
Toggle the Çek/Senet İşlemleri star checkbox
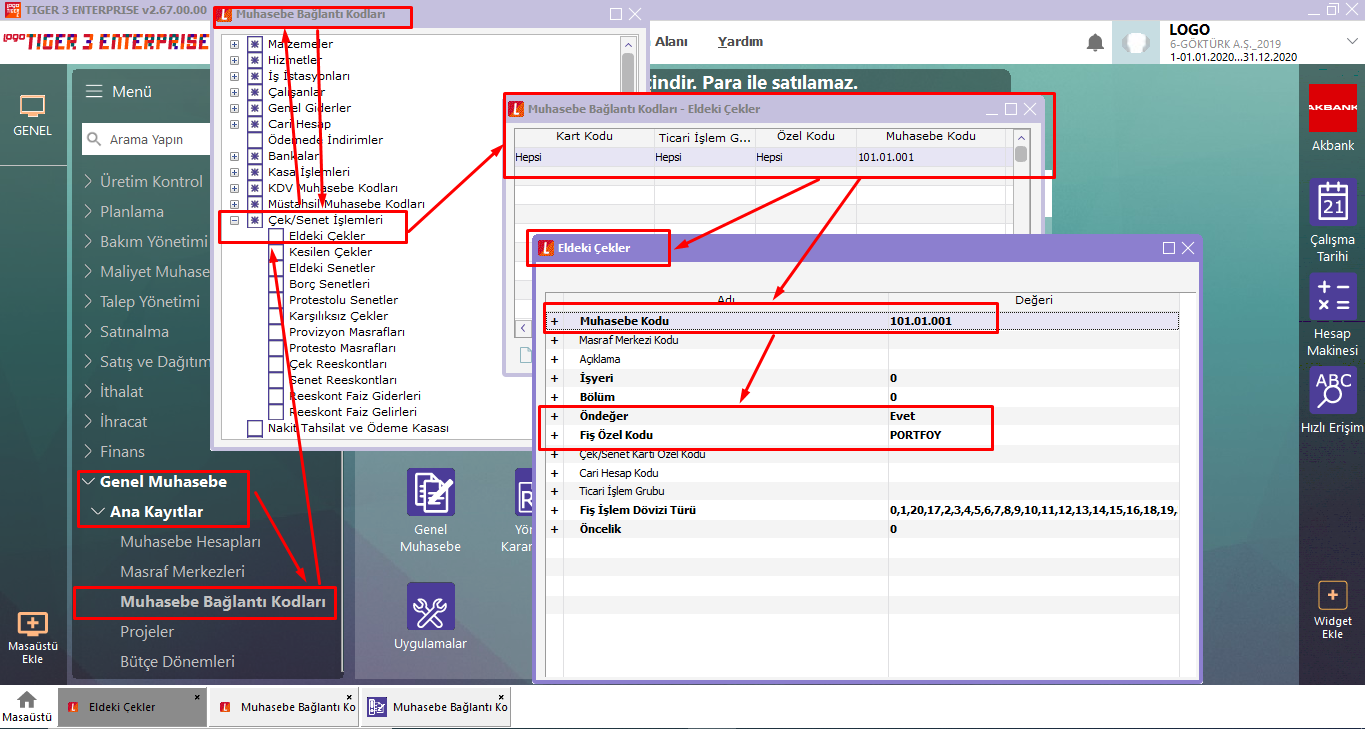pos(255,220)
